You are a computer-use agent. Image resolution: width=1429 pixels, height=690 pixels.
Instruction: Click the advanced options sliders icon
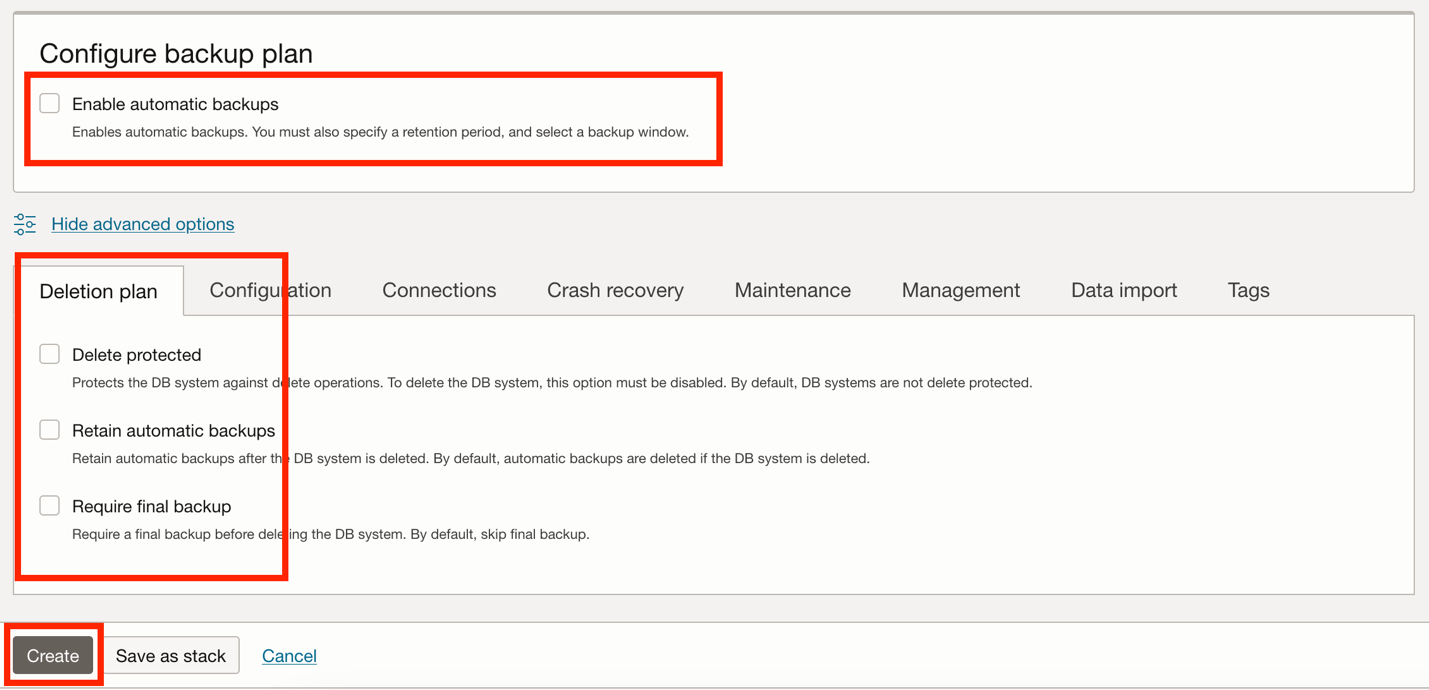24,224
